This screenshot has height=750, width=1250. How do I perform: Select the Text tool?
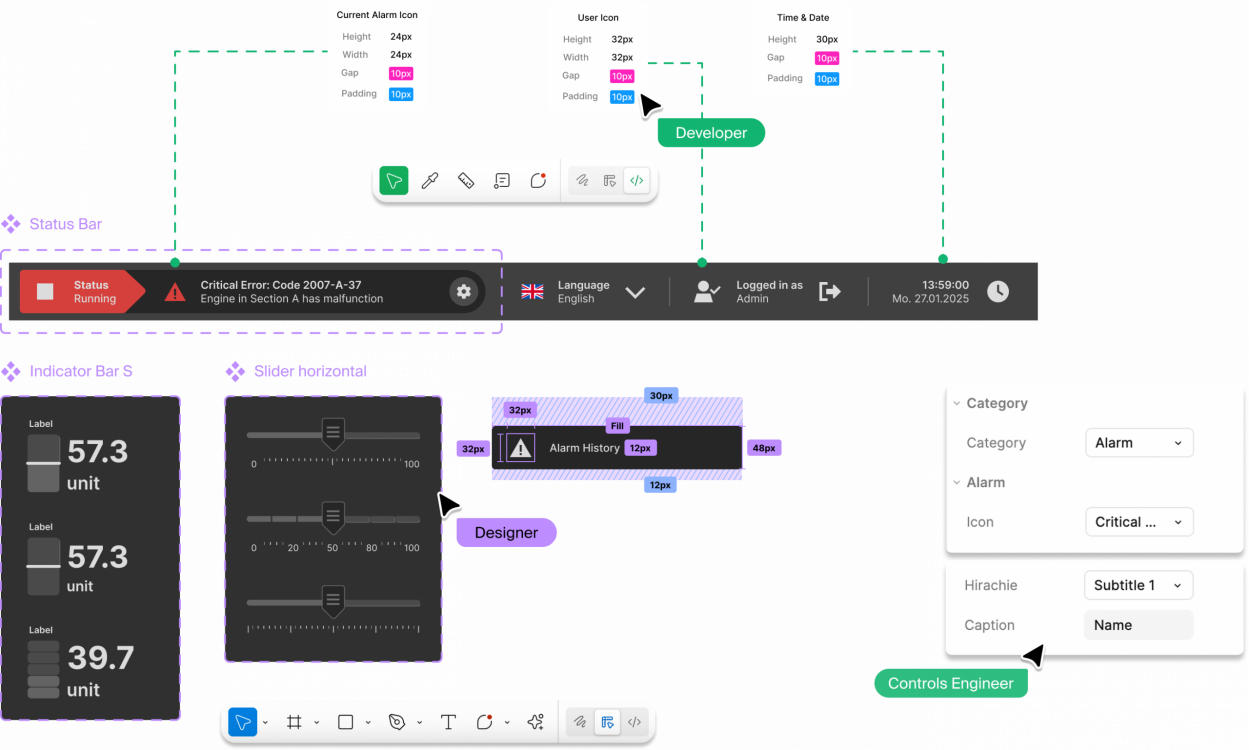point(448,722)
